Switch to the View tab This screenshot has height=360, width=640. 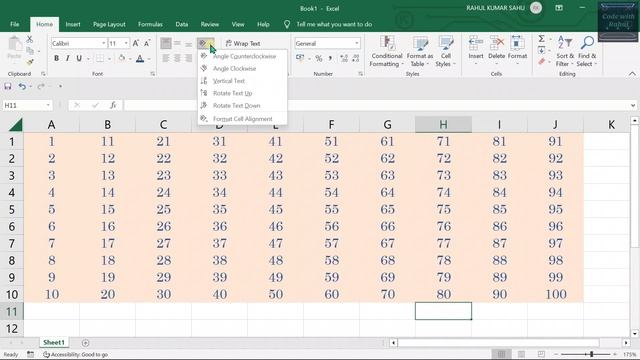coord(238,24)
